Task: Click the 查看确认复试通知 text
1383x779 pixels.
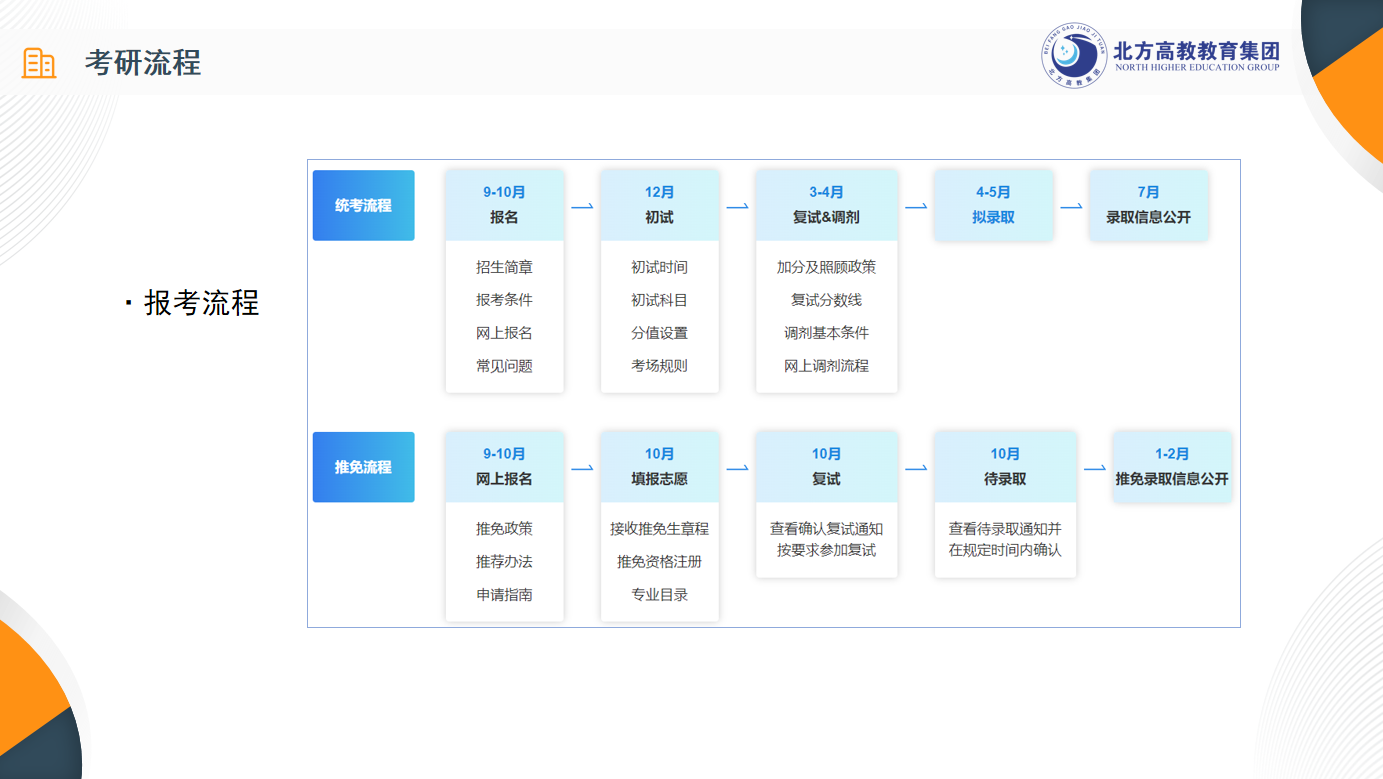Action: click(826, 529)
